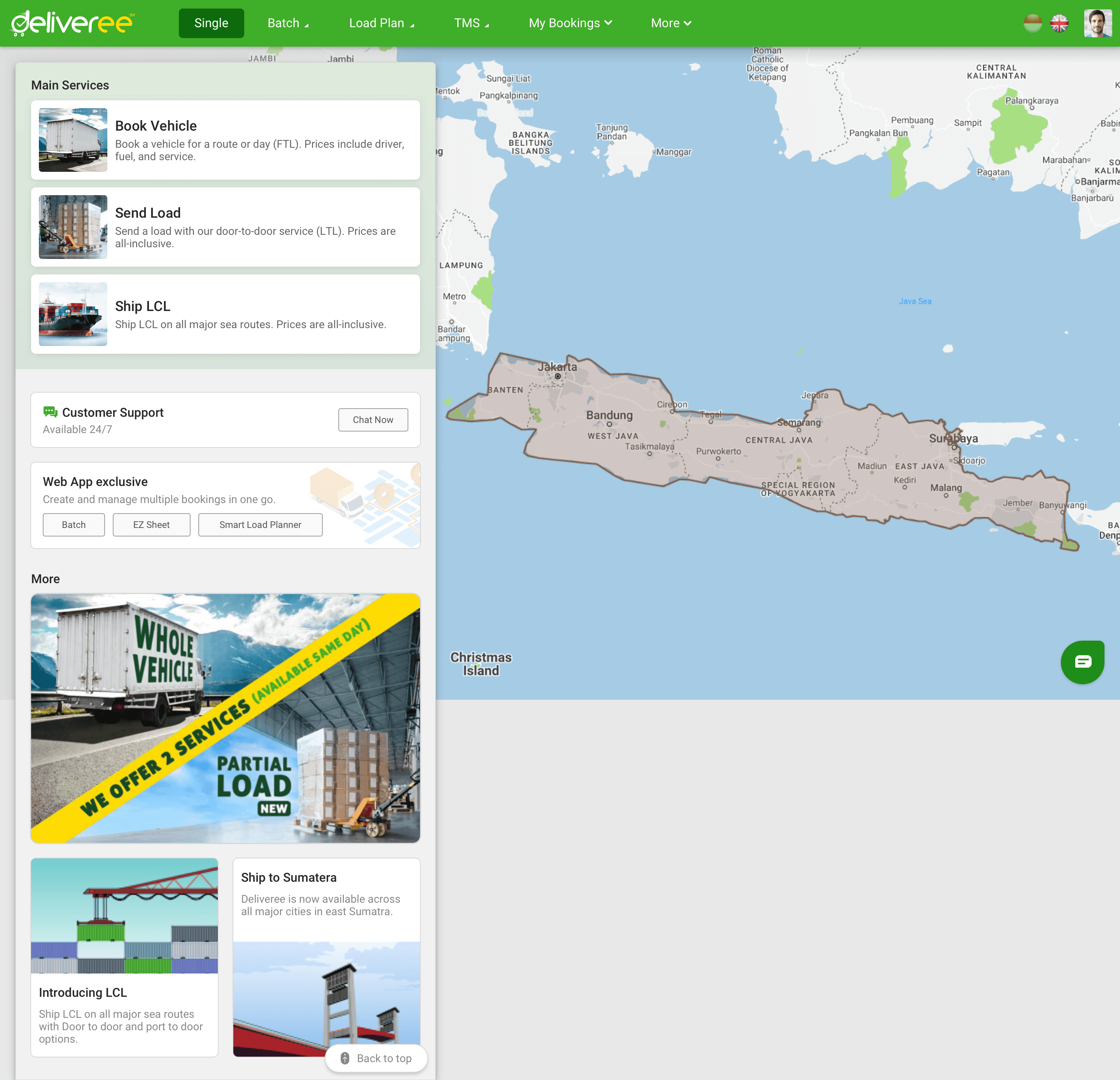Click the Book Vehicle truck thumbnail

click(x=73, y=140)
